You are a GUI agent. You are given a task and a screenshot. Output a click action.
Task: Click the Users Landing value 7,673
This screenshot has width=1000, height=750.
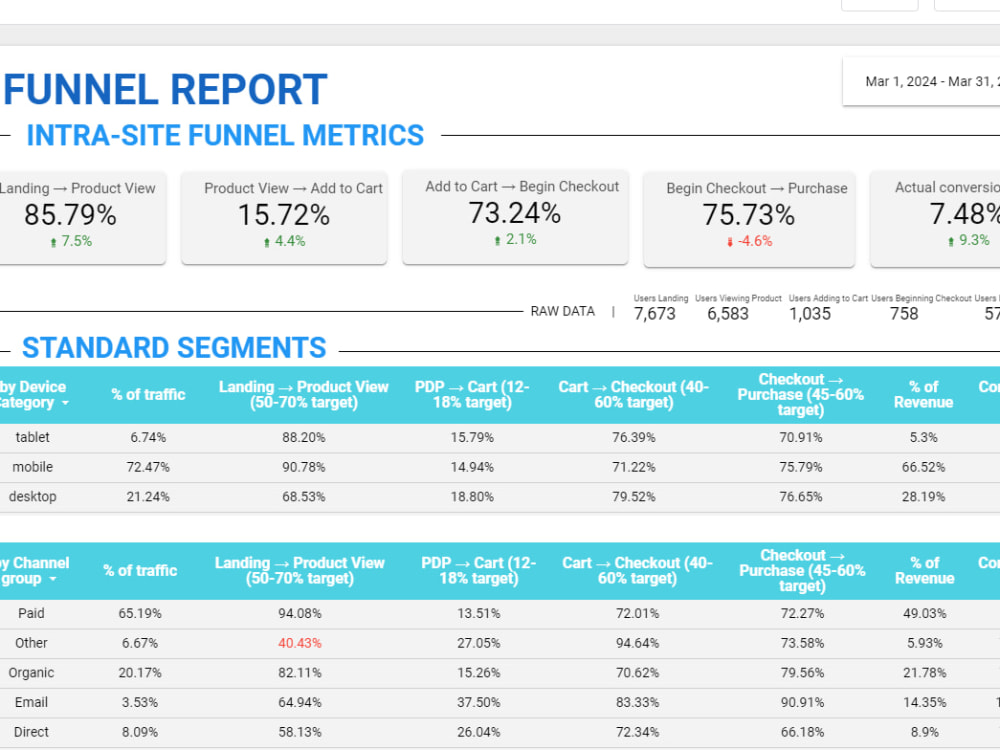[x=654, y=314]
